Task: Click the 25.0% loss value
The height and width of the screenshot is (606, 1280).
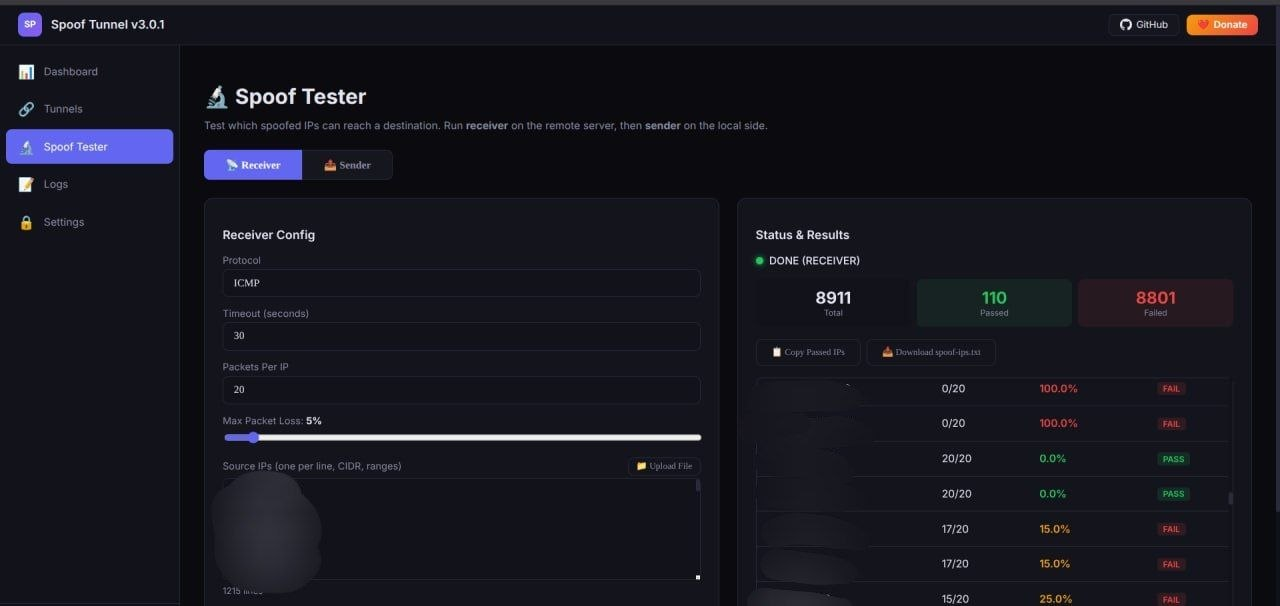Action: coord(1055,599)
